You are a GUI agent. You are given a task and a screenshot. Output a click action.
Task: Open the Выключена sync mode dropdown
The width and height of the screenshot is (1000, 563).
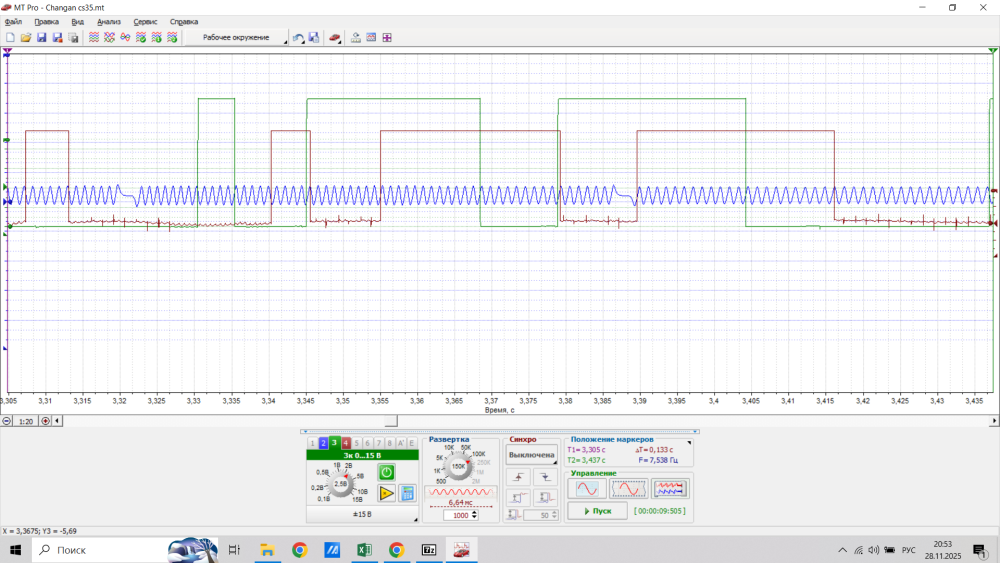click(531, 455)
